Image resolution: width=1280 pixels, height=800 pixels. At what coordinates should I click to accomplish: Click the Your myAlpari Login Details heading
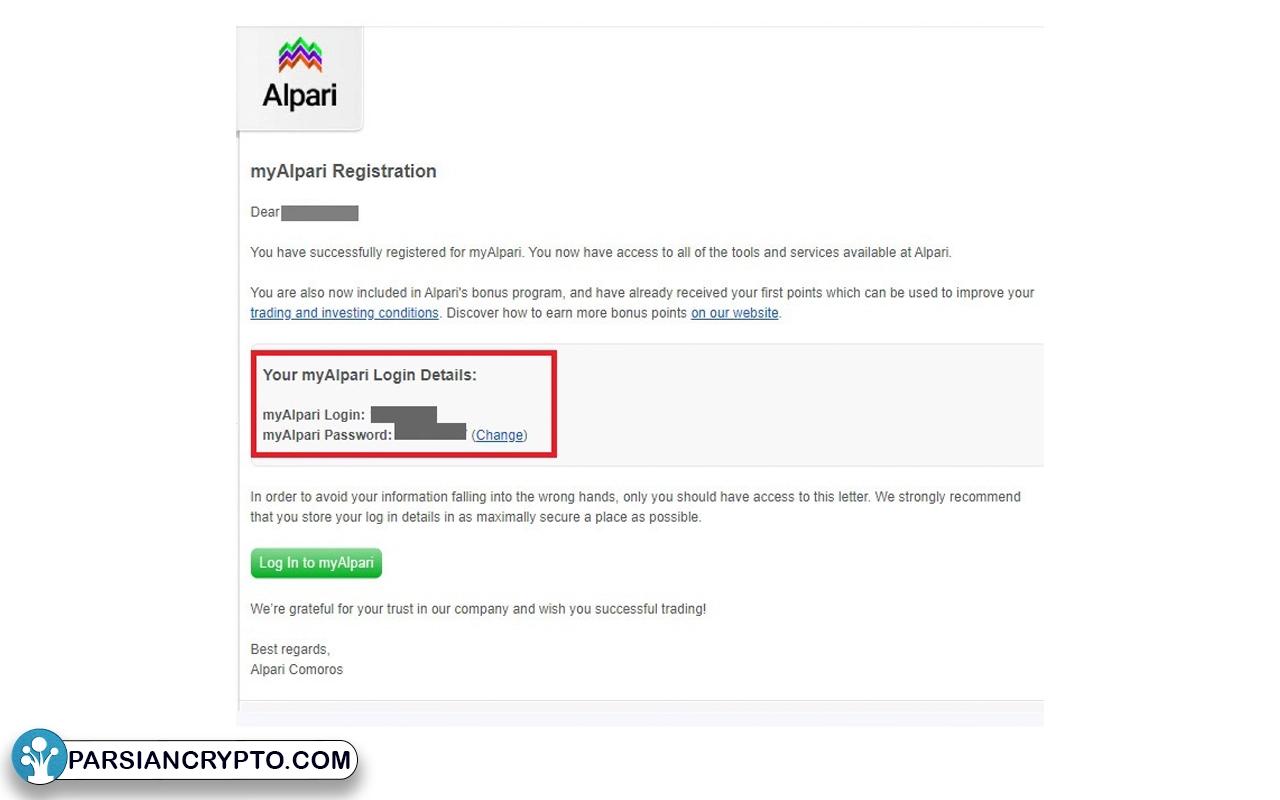[370, 375]
